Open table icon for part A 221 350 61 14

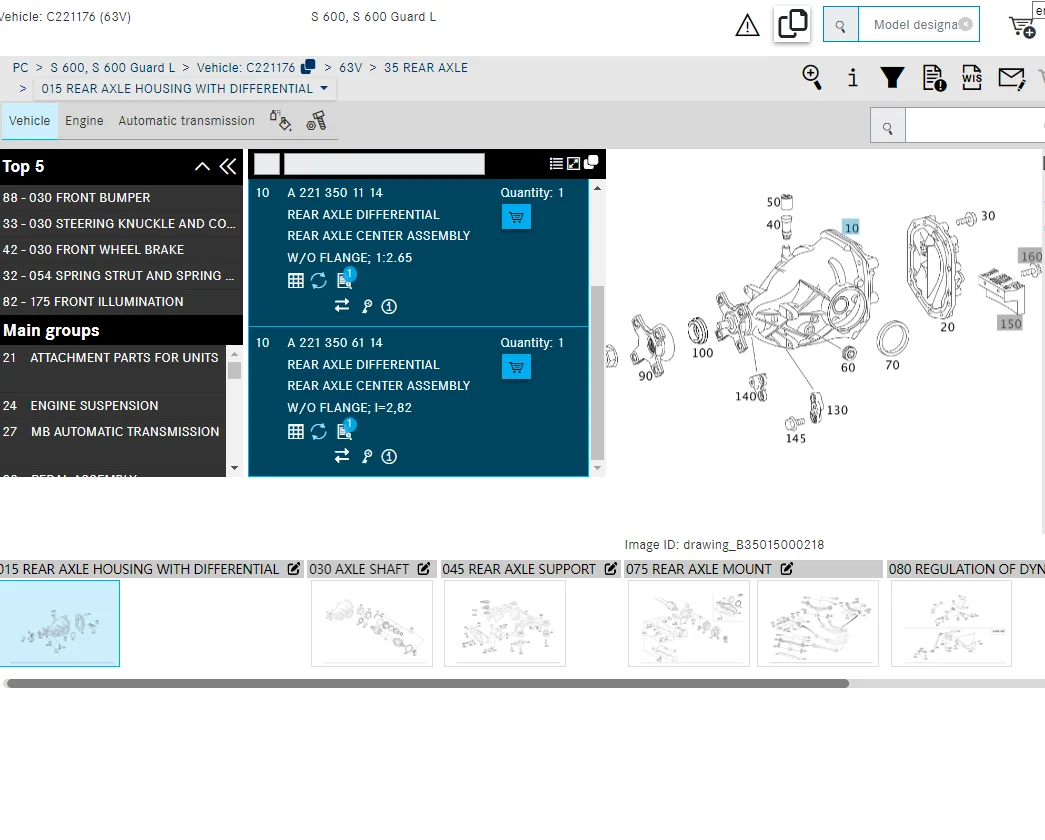pos(296,431)
